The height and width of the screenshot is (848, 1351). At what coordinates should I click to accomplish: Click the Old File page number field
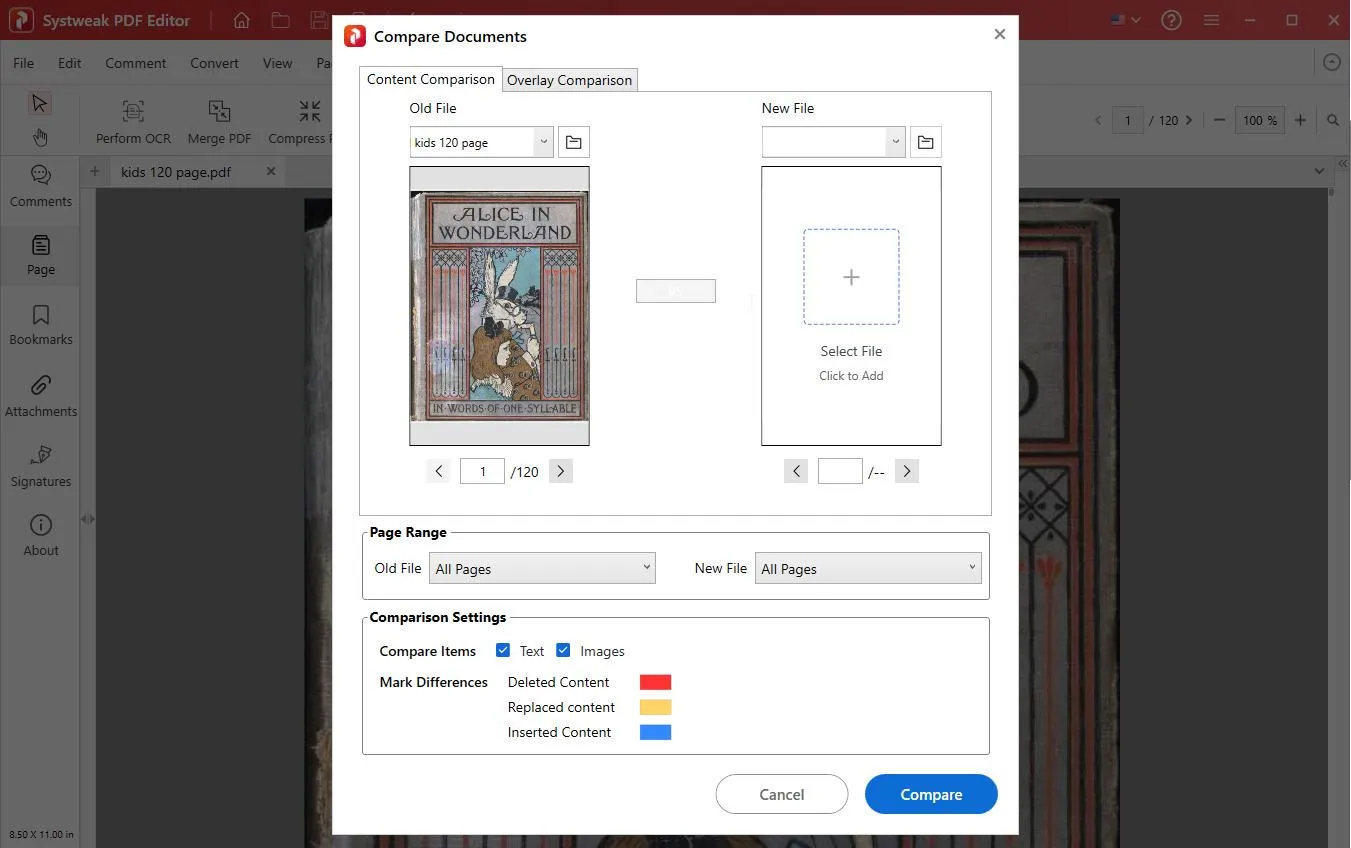(x=482, y=471)
